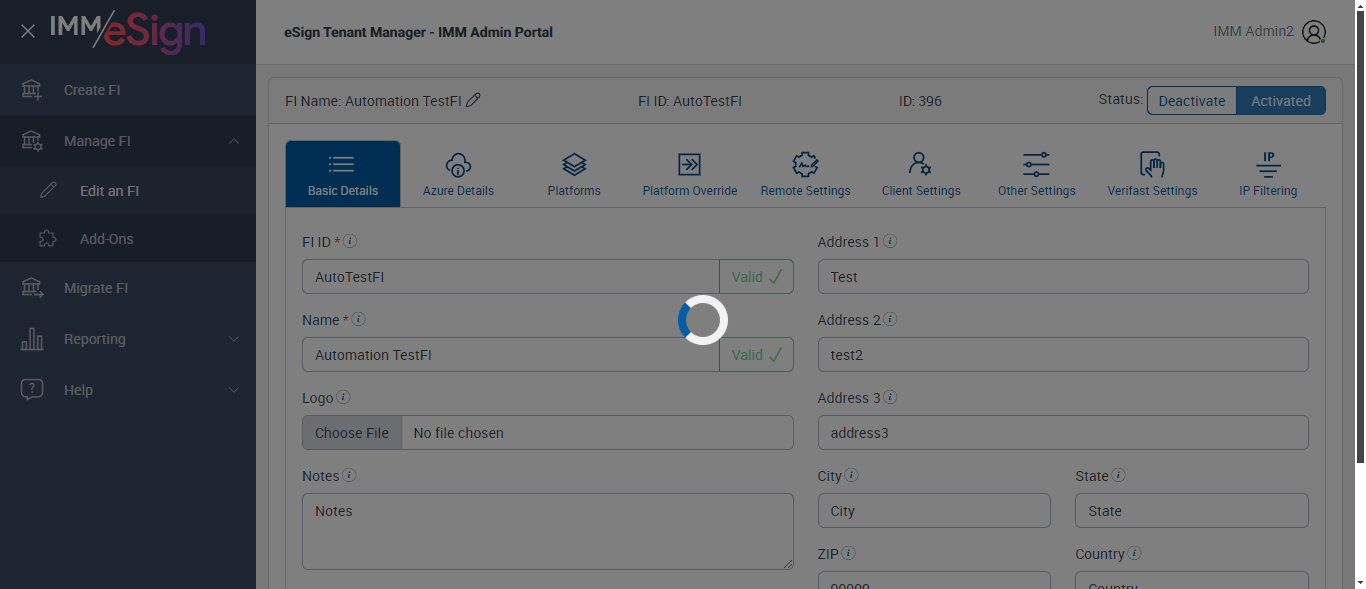Expand the Help menu
The width and height of the screenshot is (1366, 589).
point(128,390)
